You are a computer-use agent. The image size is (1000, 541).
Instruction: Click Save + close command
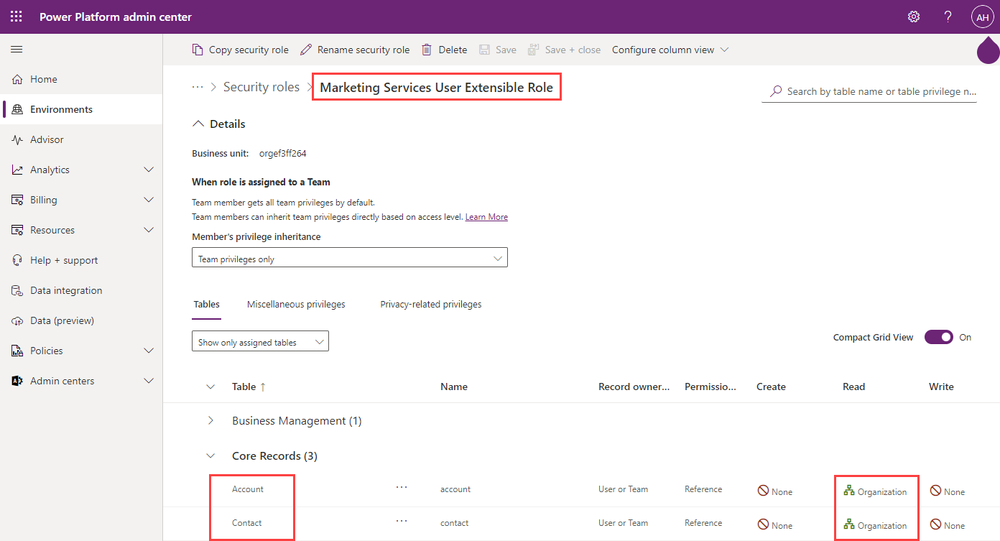tap(564, 50)
